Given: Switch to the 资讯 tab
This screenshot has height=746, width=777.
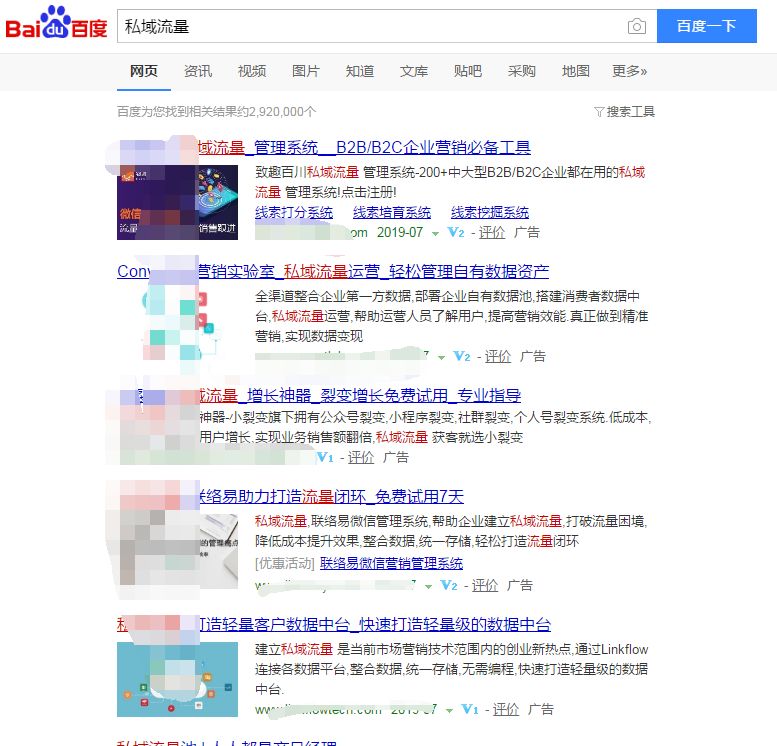Looking at the screenshot, I should tap(198, 71).
